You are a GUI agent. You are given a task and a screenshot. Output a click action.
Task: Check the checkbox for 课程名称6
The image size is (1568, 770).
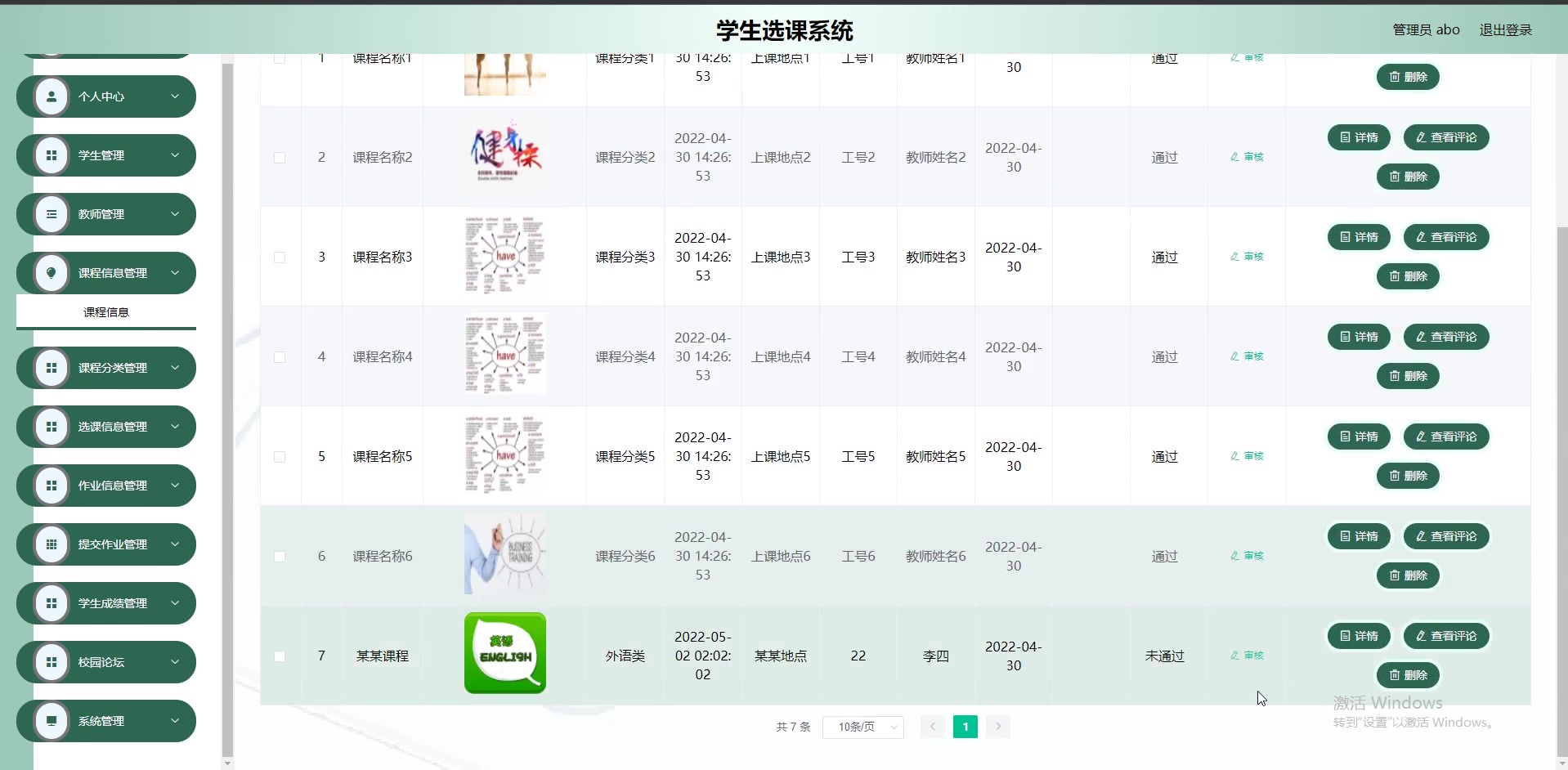[x=279, y=556]
